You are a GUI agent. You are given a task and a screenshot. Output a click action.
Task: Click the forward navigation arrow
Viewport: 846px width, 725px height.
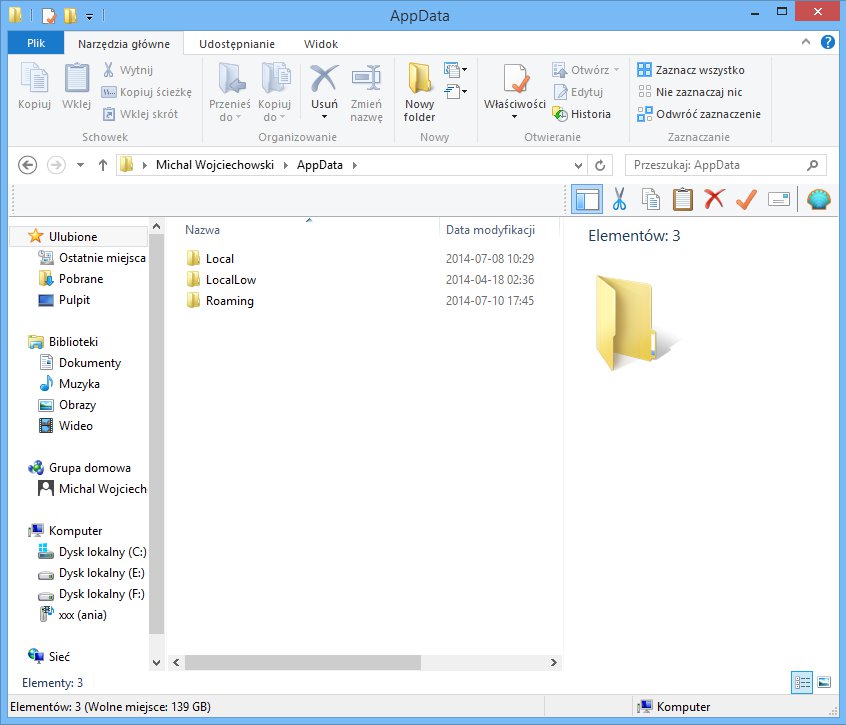[56, 165]
